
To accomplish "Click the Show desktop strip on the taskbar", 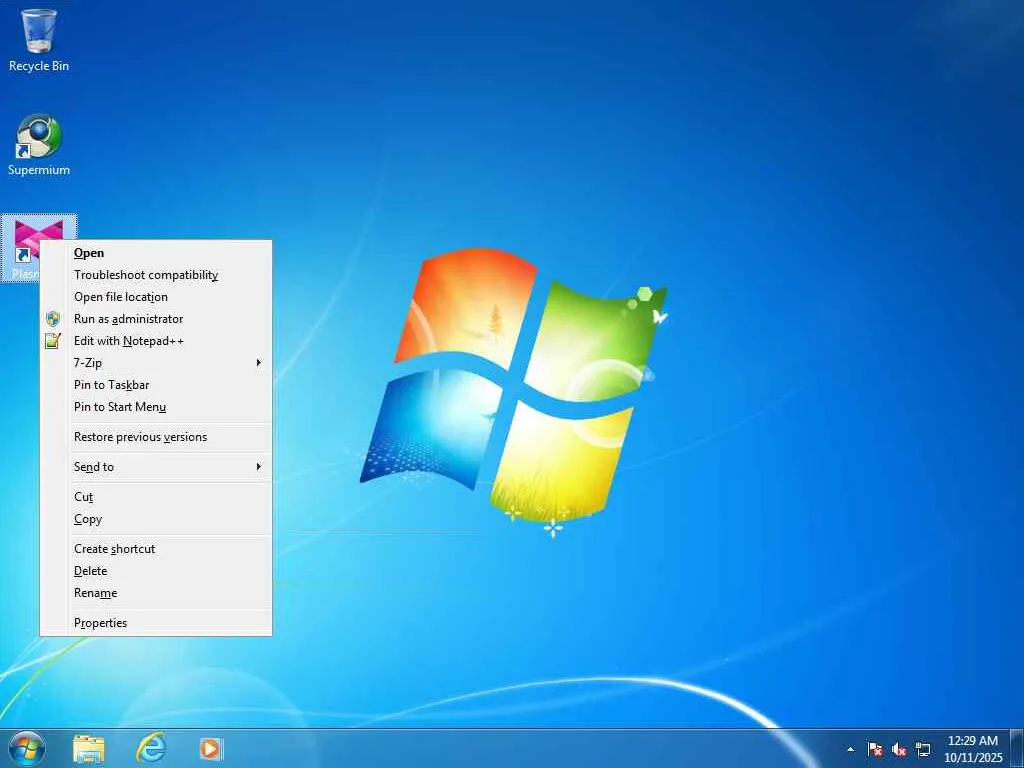I will 1017,748.
